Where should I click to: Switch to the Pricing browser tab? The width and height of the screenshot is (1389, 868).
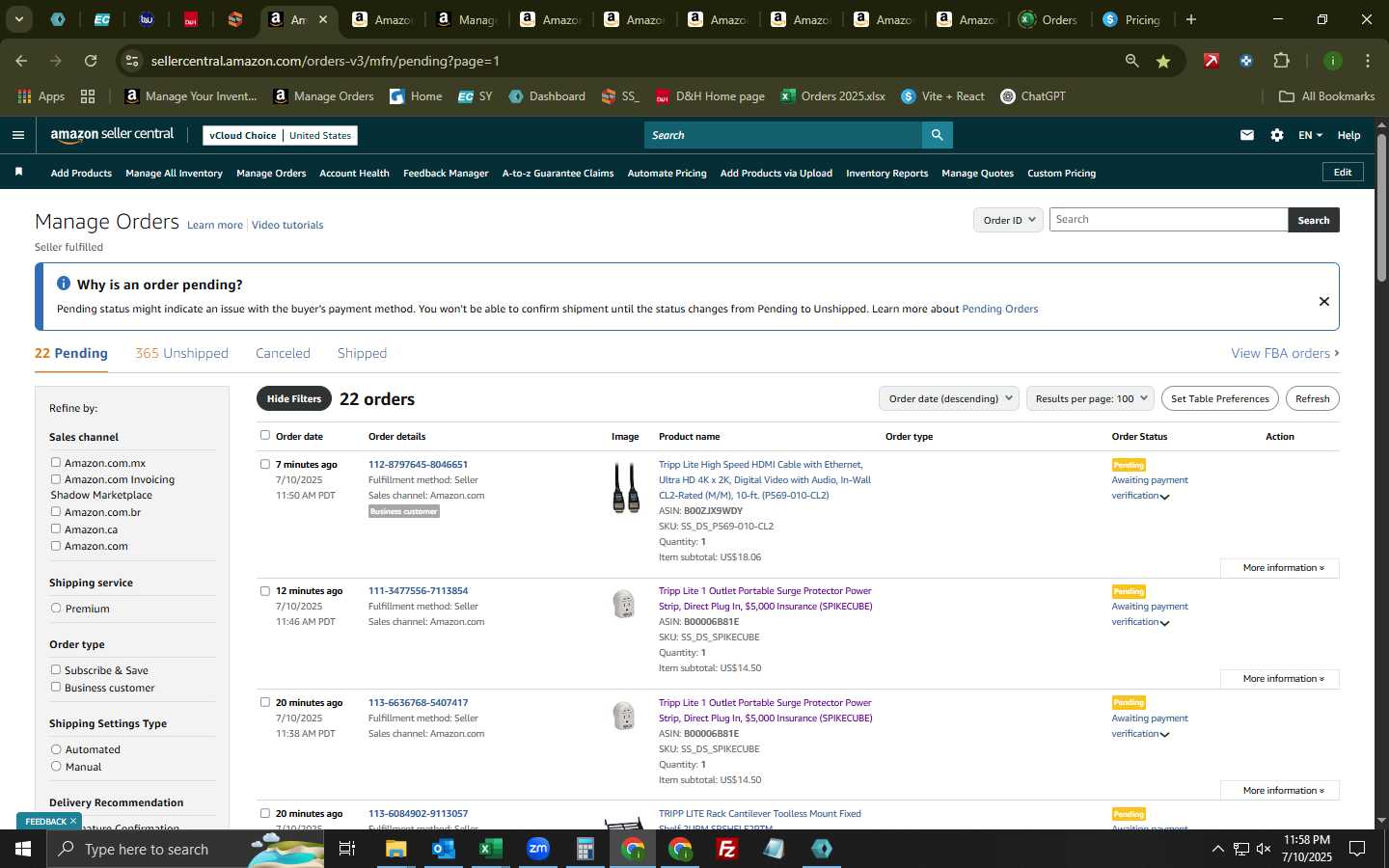1130,19
